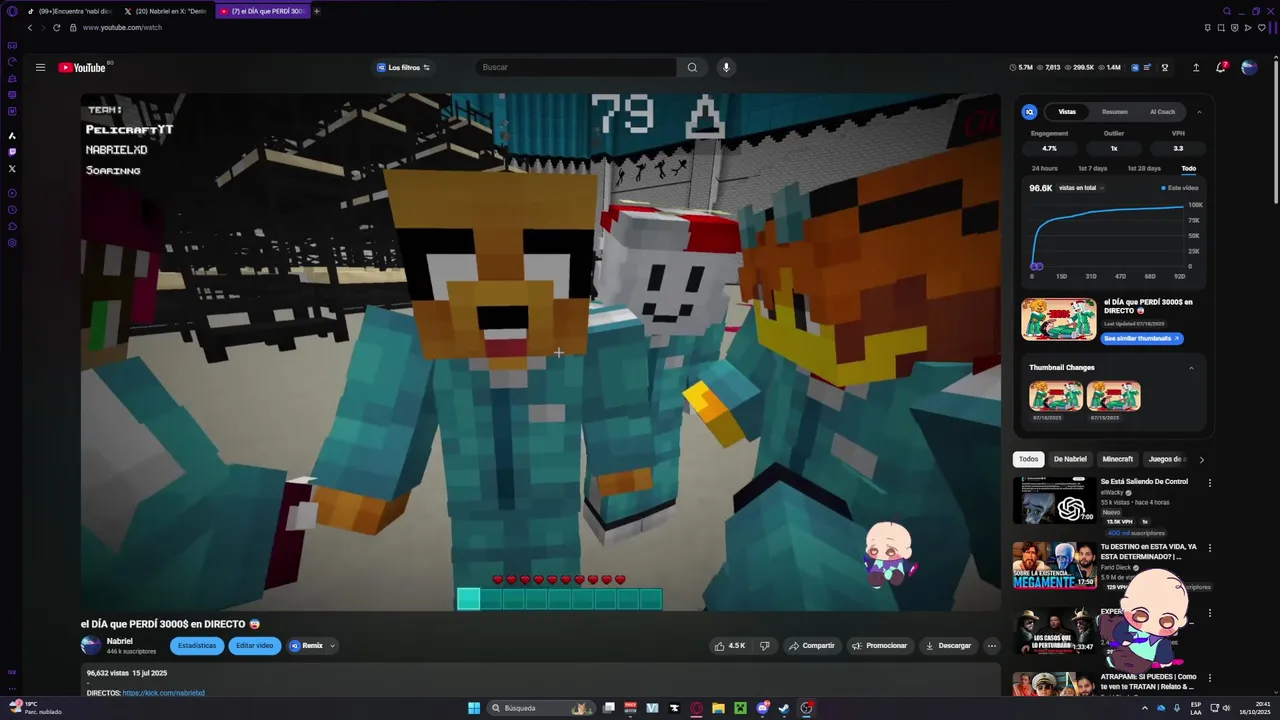
Task: Switch to the AI Coach tab
Action: (1162, 112)
